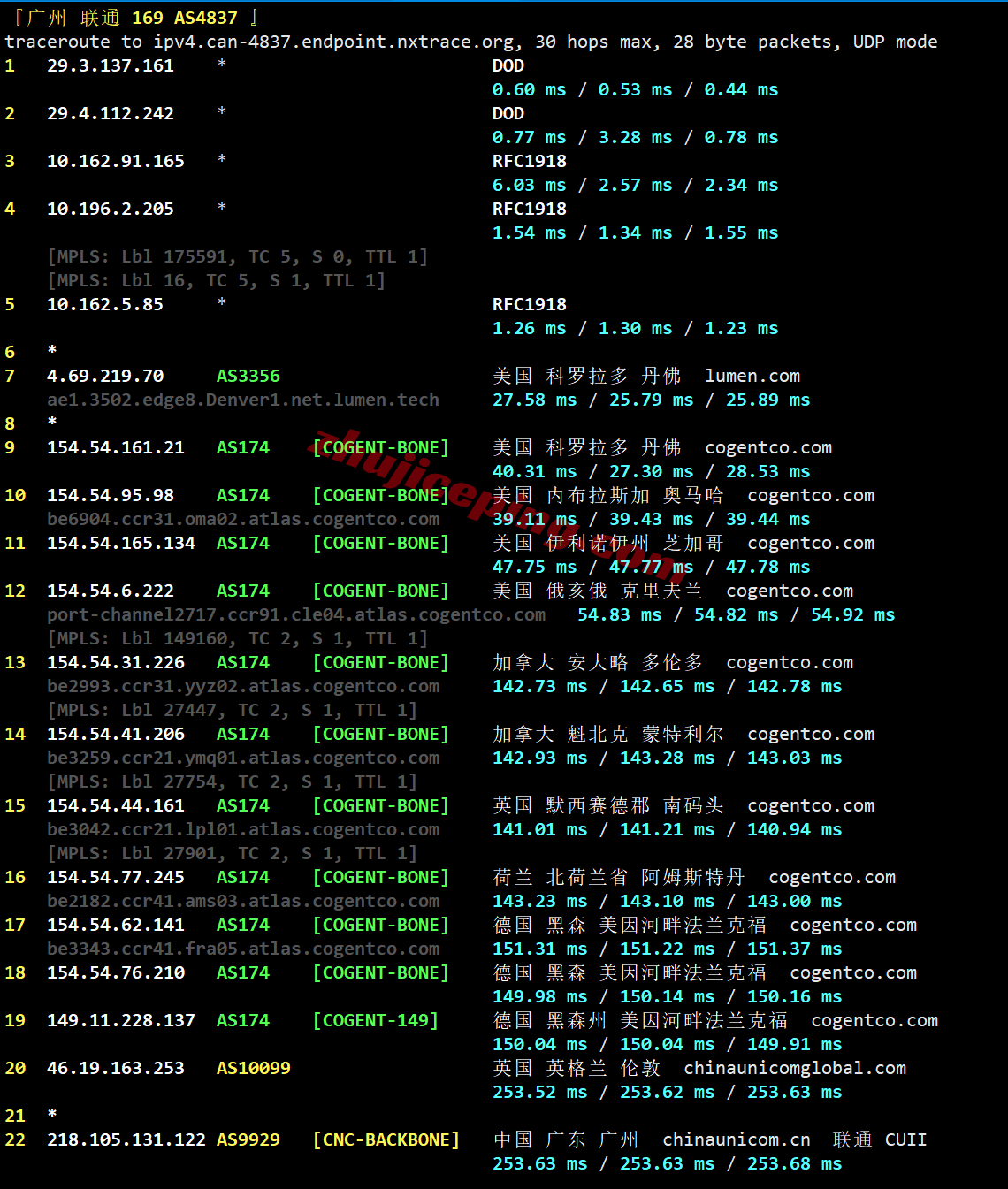Click the MPLS Lbl 16 line

217,280
